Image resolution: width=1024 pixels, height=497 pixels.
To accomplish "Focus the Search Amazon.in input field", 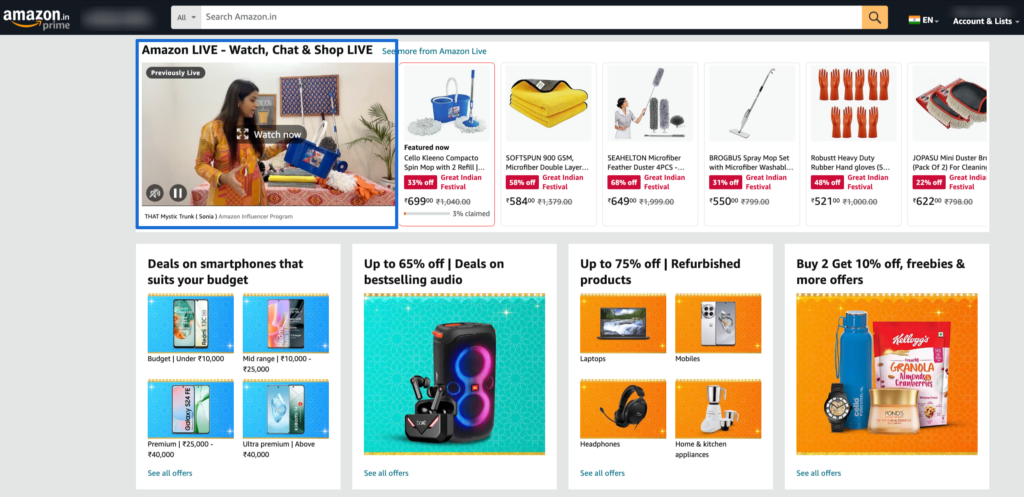I will point(531,17).
